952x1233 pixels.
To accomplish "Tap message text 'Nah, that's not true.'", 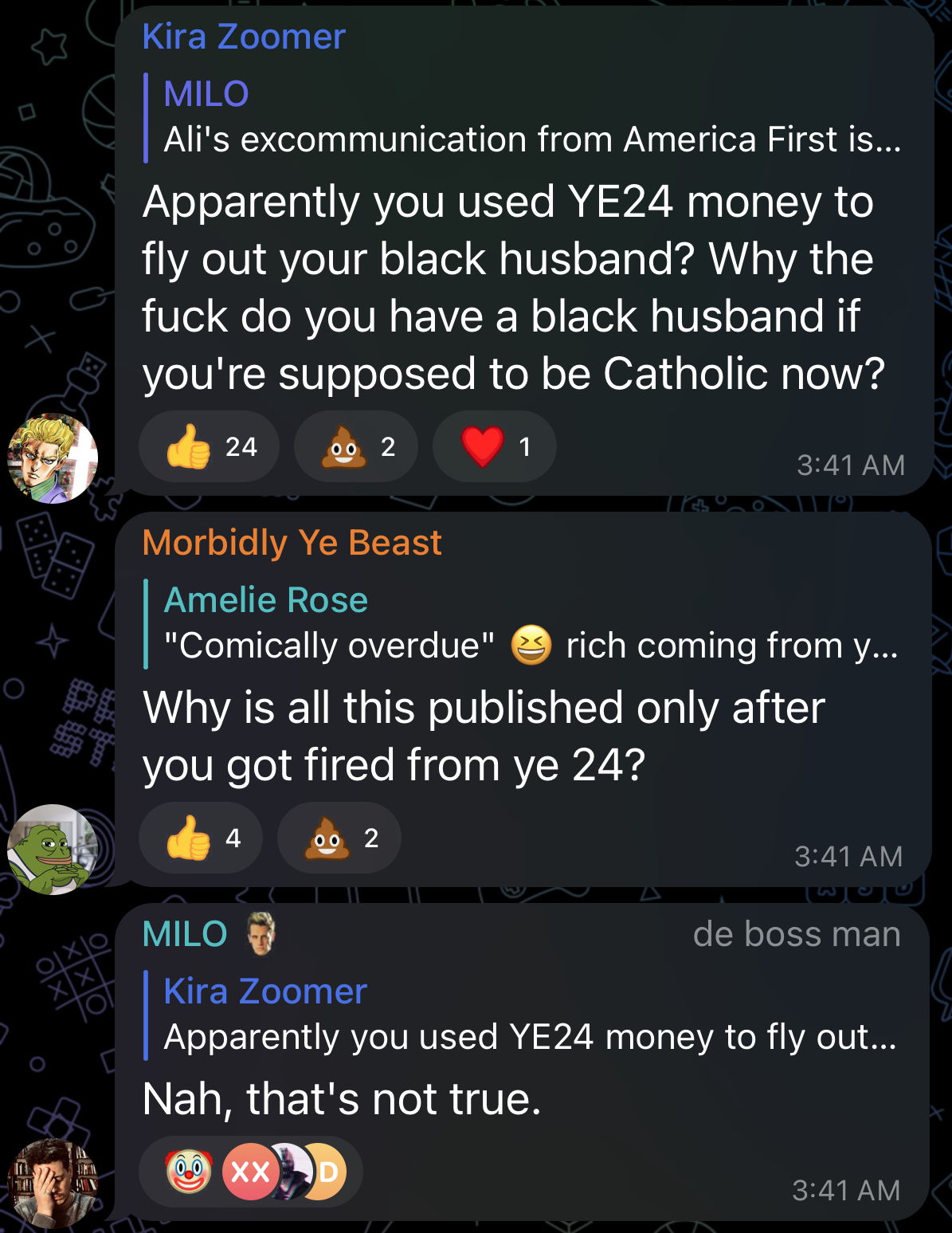I will click(x=342, y=1099).
